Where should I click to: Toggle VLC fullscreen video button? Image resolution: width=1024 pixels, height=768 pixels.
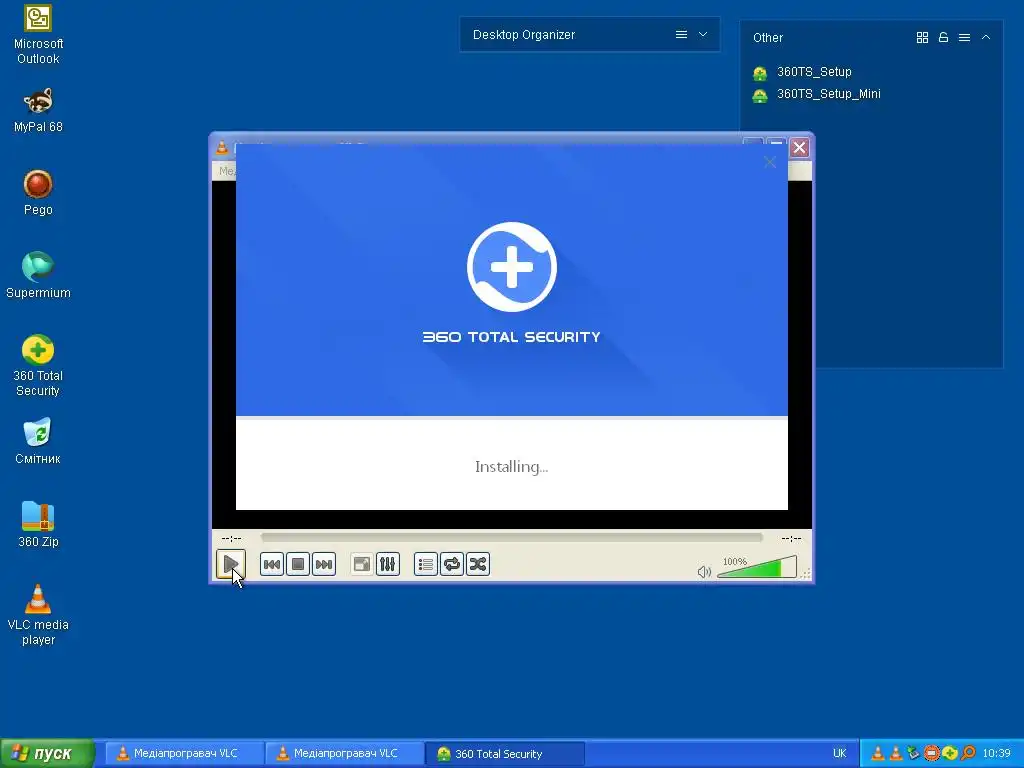[361, 564]
